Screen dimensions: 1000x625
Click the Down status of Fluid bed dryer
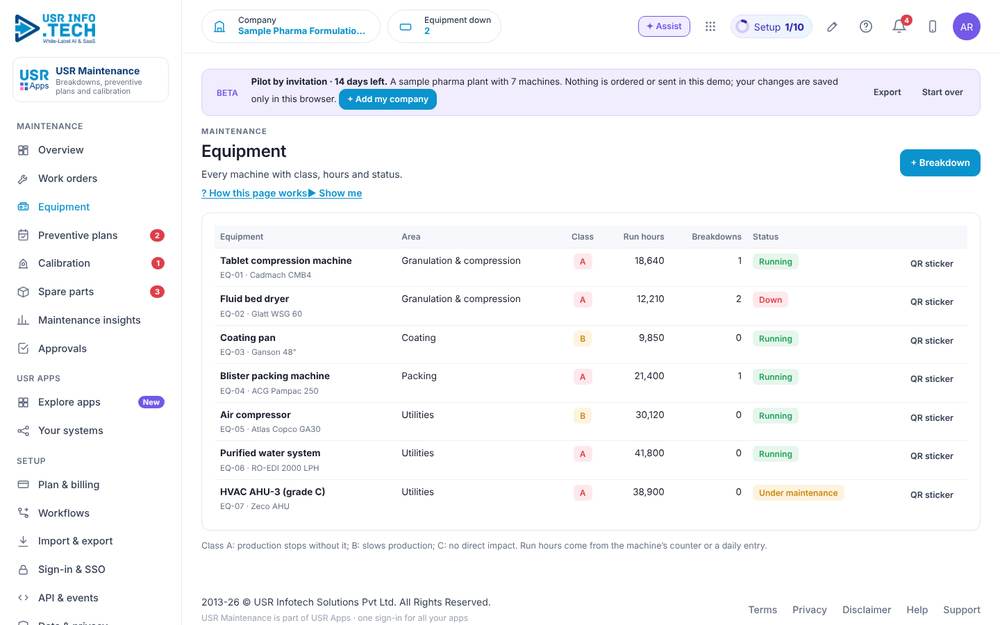[770, 300]
